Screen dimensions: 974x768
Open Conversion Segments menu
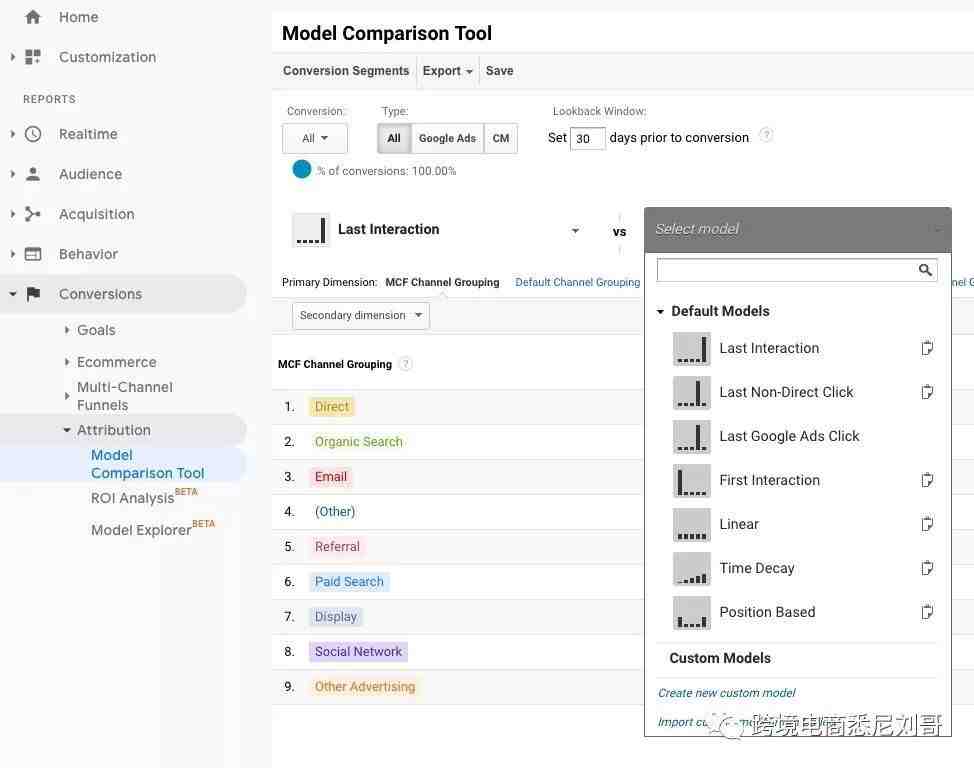[346, 71]
